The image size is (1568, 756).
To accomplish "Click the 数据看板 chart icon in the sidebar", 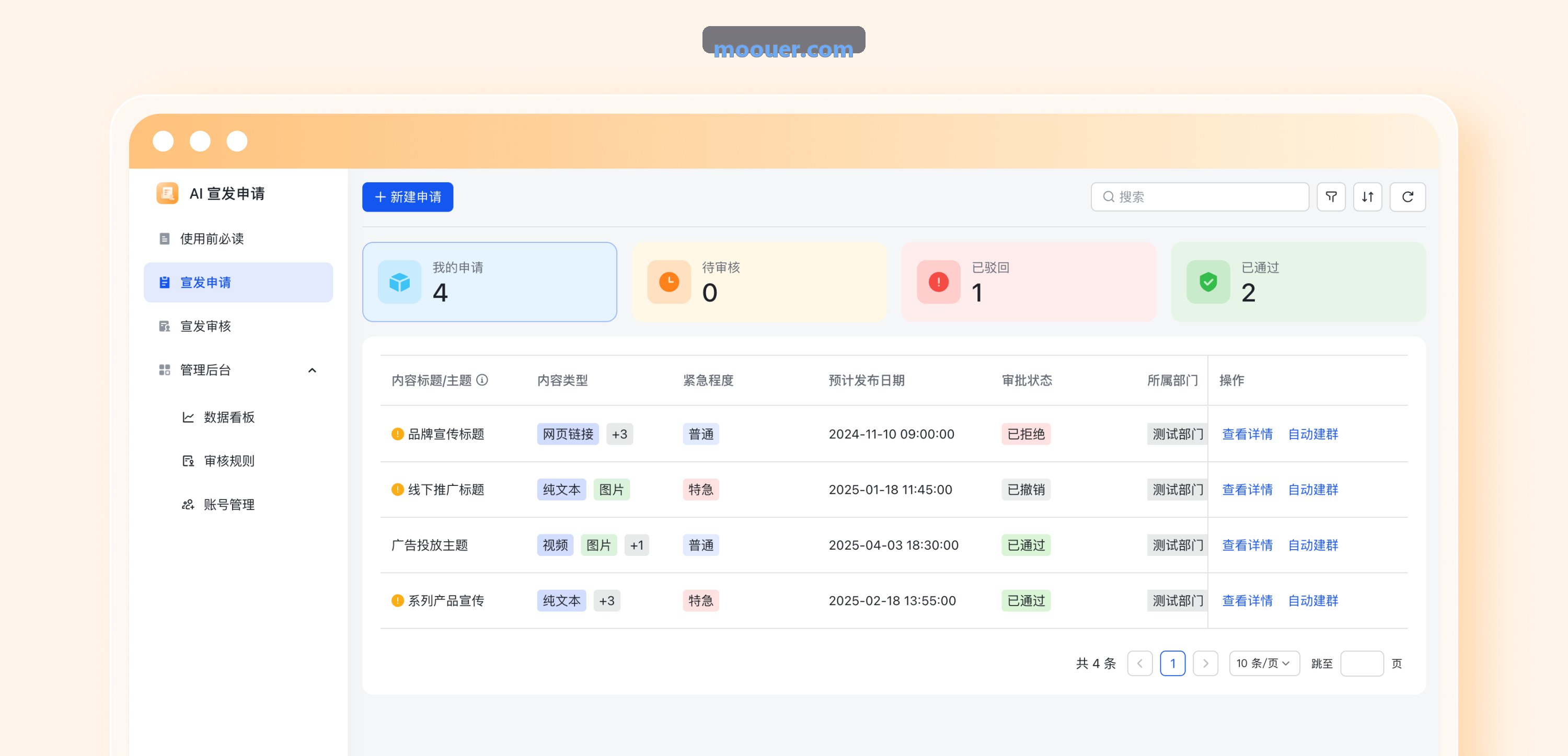I will point(188,417).
